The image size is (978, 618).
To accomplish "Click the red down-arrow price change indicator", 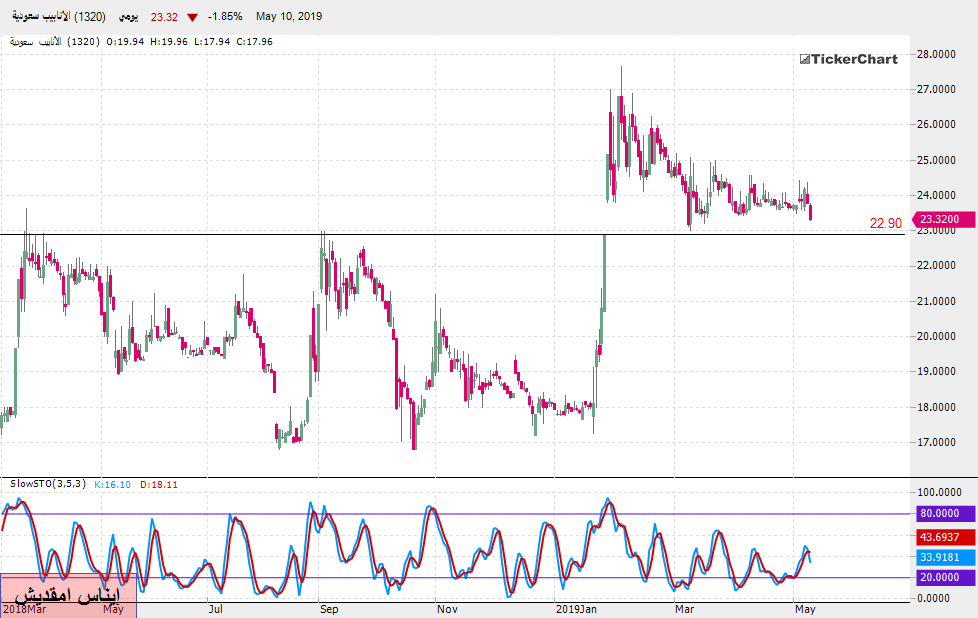I will point(192,17).
